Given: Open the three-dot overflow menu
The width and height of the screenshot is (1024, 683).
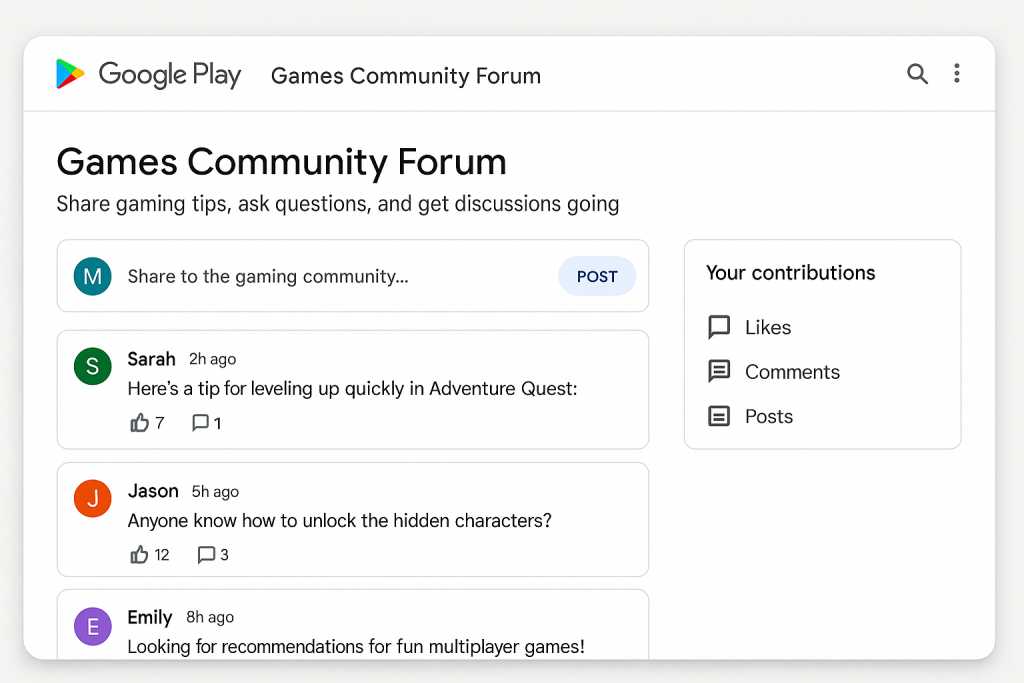Looking at the screenshot, I should point(957,74).
